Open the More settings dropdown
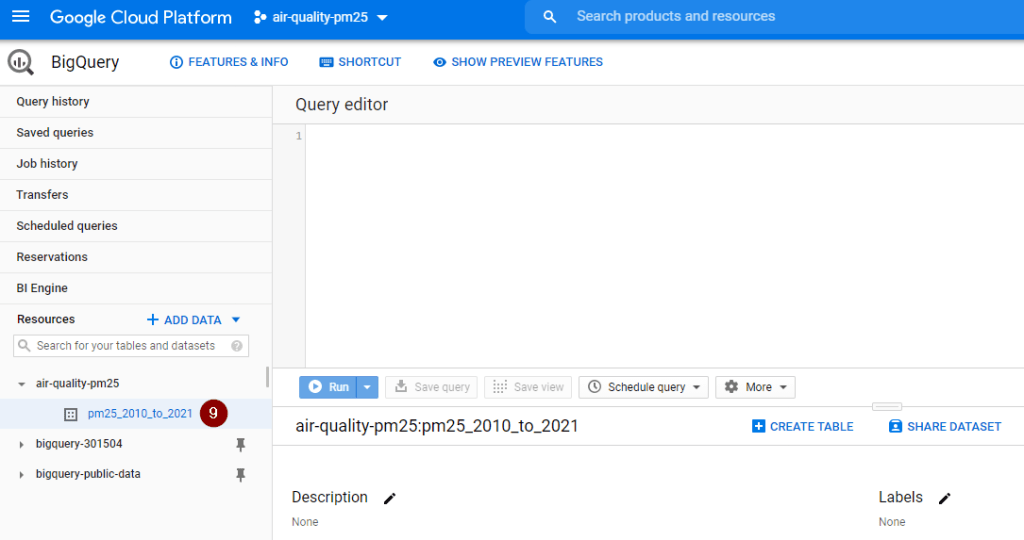This screenshot has width=1024, height=540. [x=755, y=387]
